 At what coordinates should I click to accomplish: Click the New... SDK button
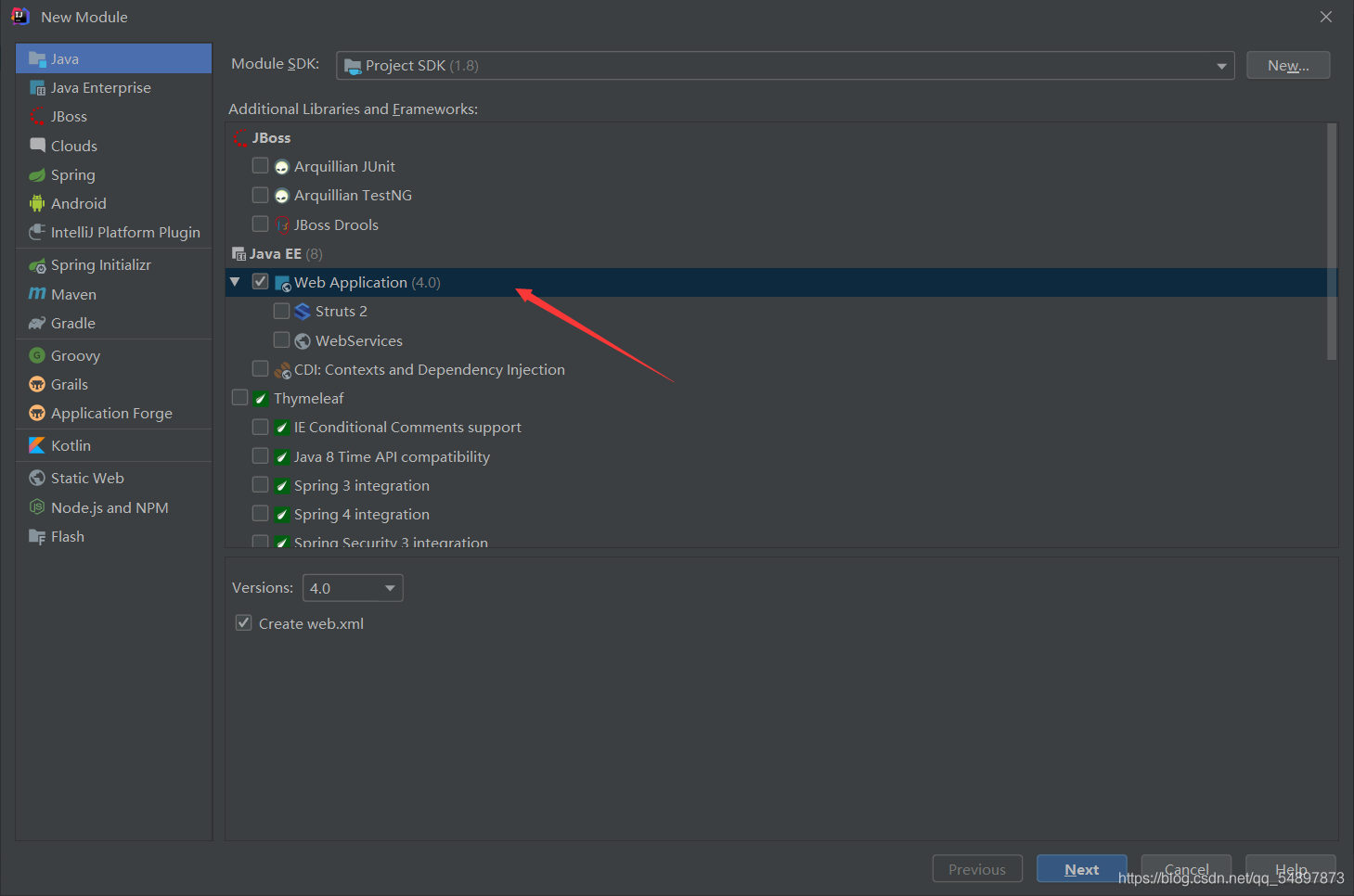click(x=1288, y=65)
